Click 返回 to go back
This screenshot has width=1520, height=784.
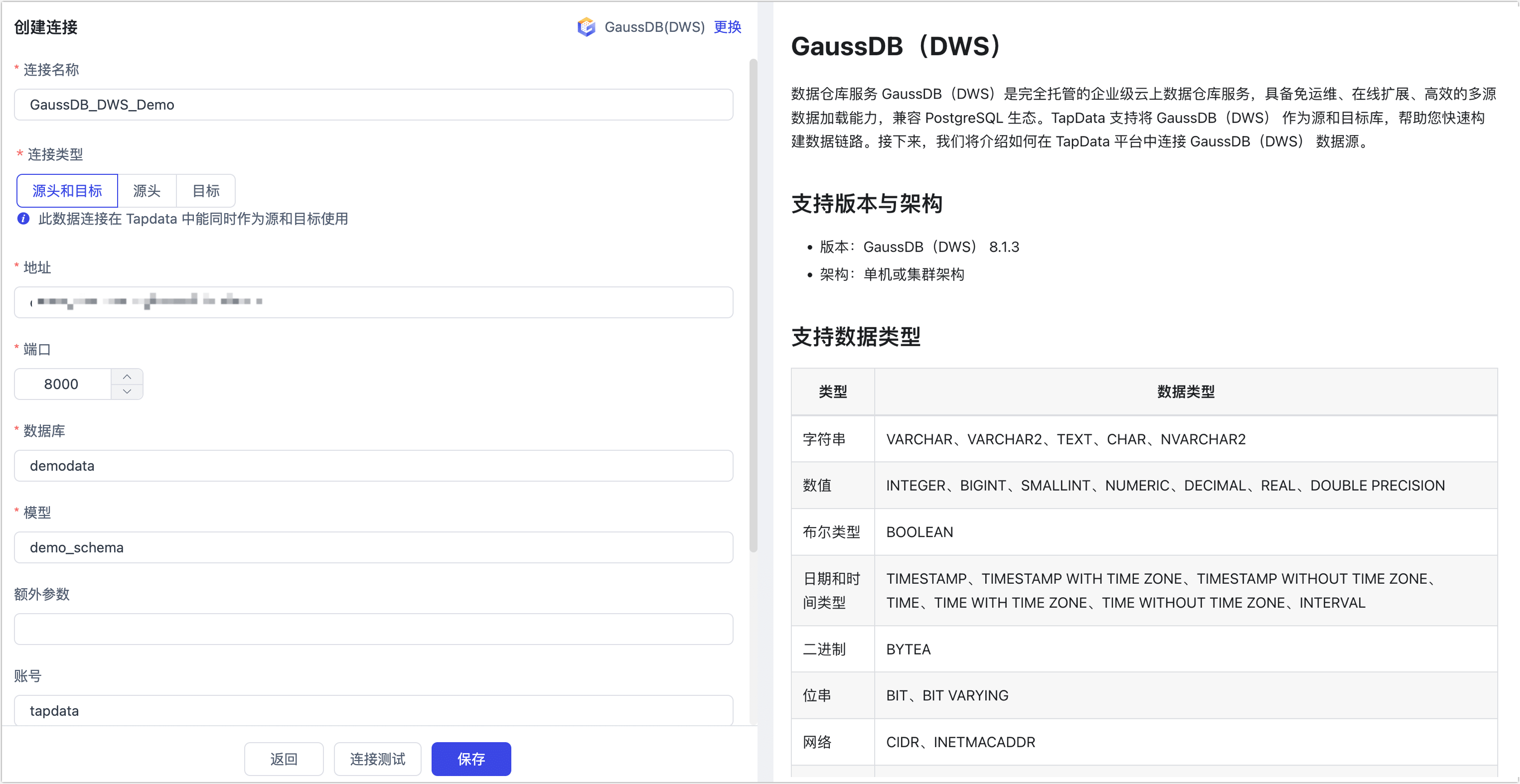click(x=284, y=759)
